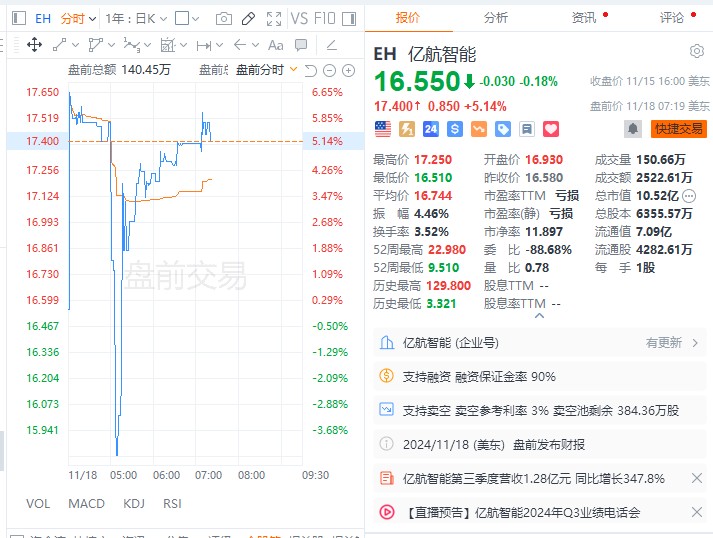Click the lightning Level 1 quote icon
Screen dimensions: 713x538
(x=407, y=129)
